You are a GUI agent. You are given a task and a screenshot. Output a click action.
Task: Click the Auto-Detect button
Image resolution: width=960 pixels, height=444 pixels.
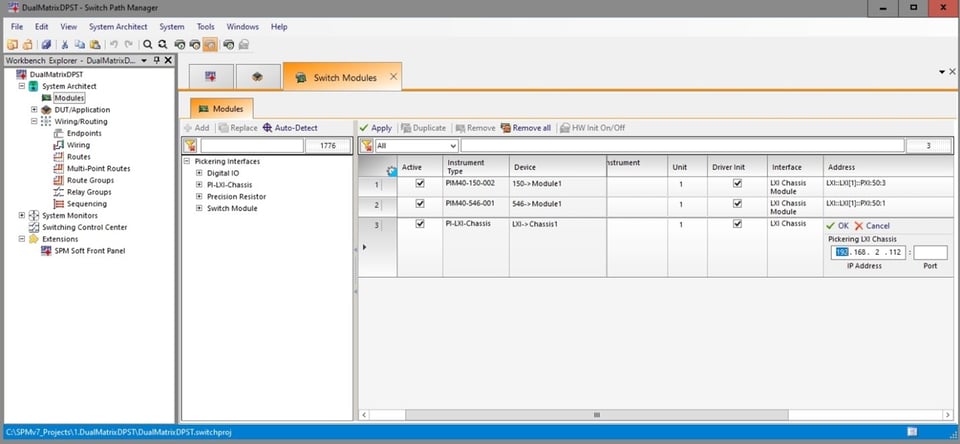point(290,128)
